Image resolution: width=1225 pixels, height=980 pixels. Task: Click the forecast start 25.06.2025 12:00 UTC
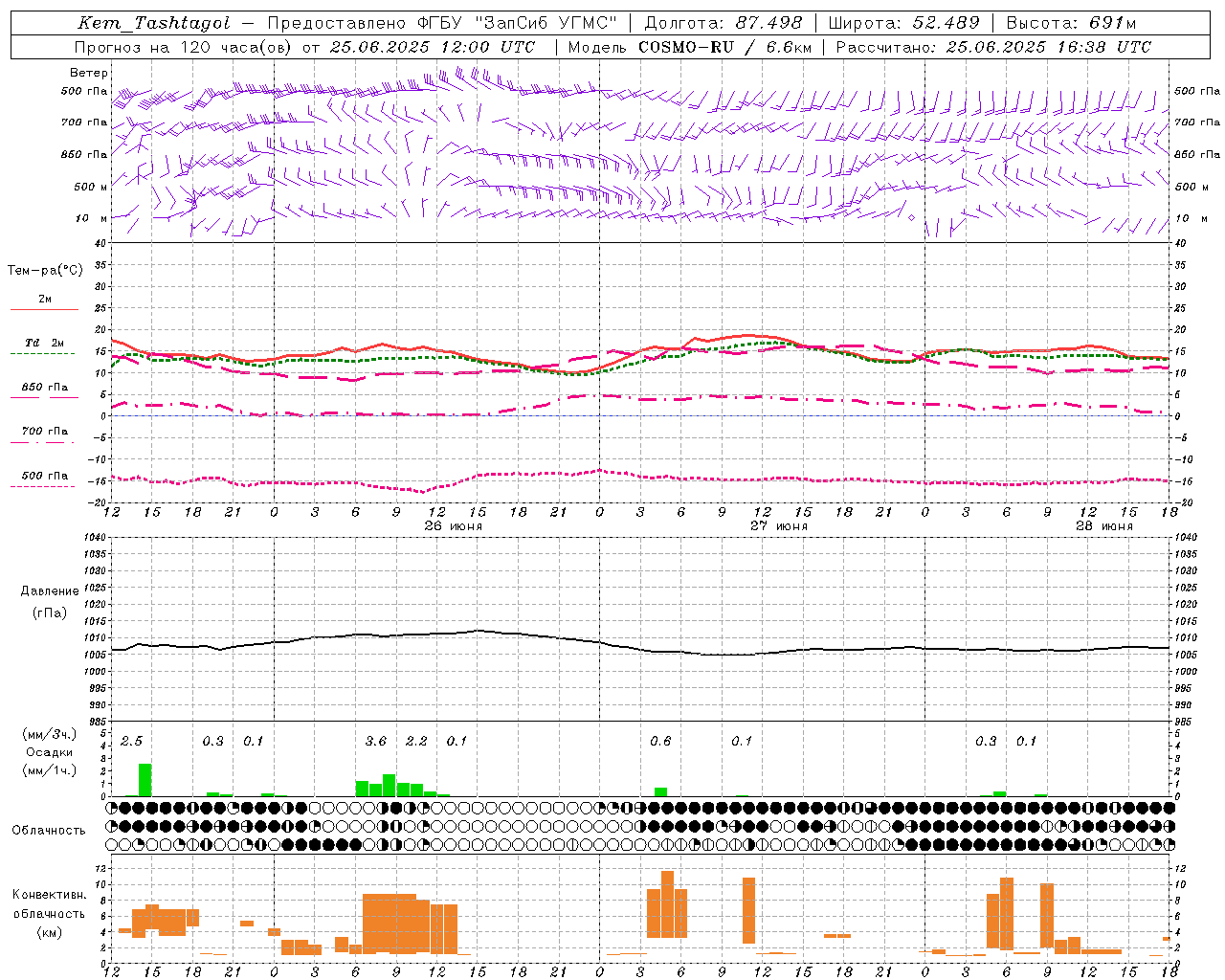433,47
